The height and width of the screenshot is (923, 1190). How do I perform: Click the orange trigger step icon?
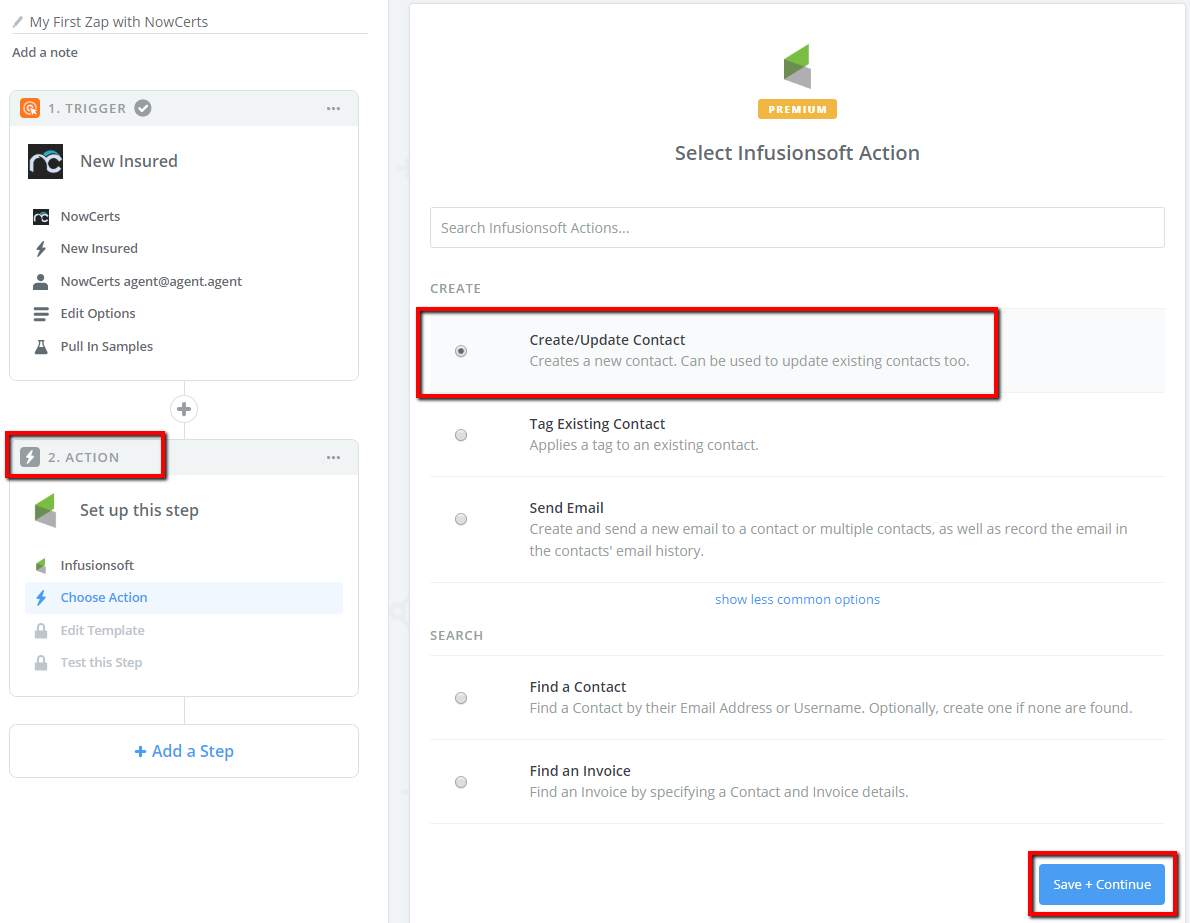[x=30, y=109]
